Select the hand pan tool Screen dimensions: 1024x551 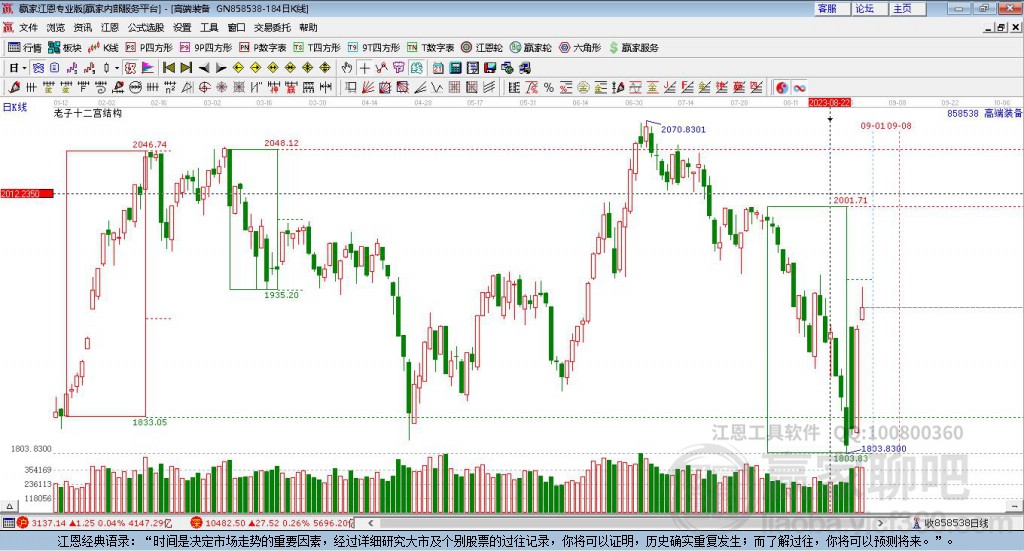click(347, 68)
